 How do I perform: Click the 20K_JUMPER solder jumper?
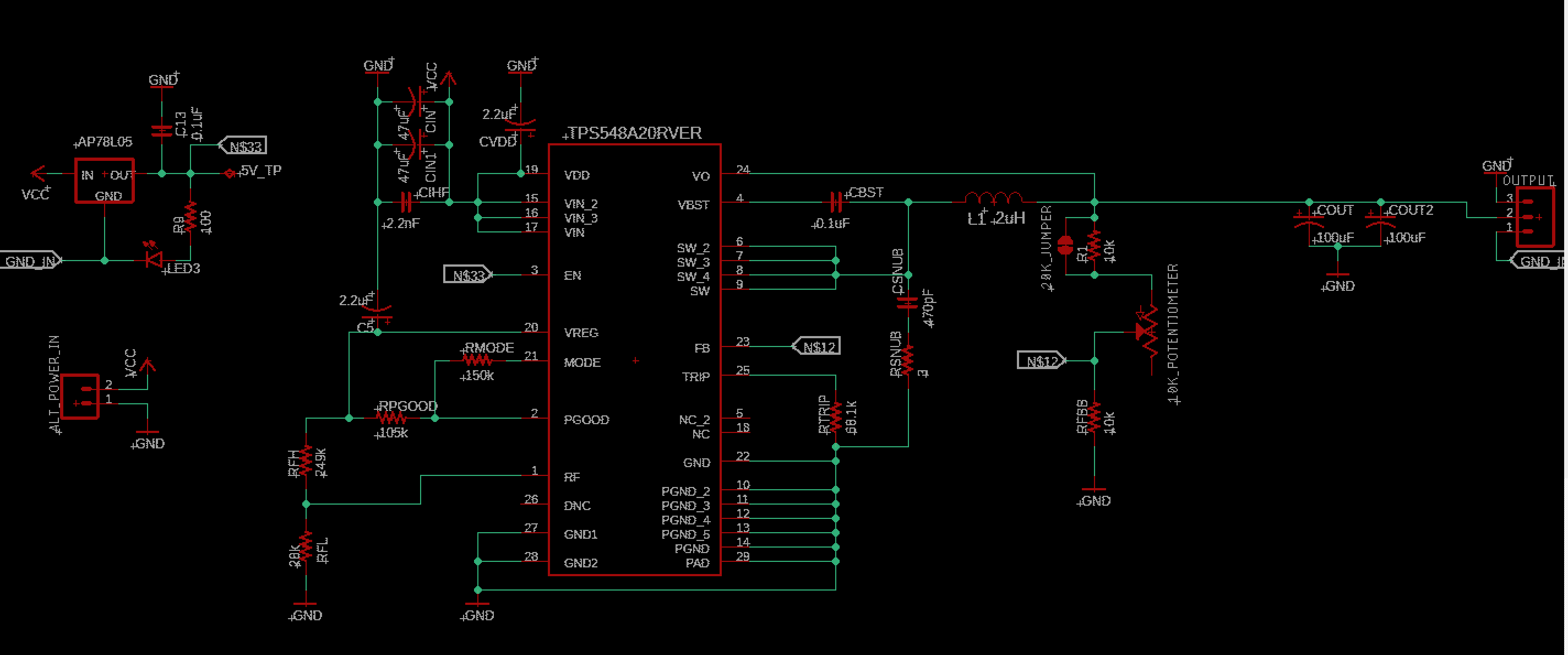(1065, 246)
